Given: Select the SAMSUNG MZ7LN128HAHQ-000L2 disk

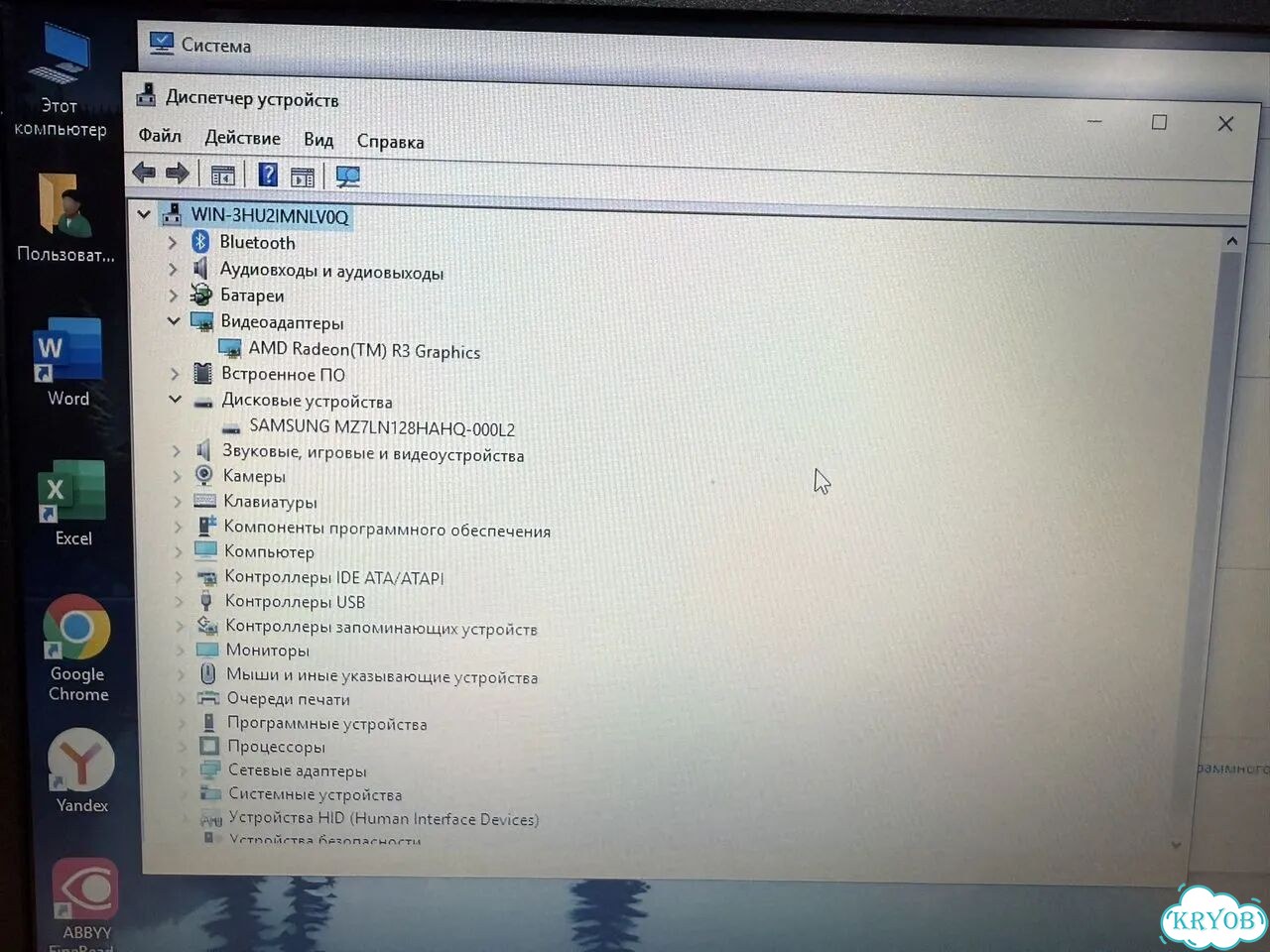Looking at the screenshot, I should pos(382,427).
